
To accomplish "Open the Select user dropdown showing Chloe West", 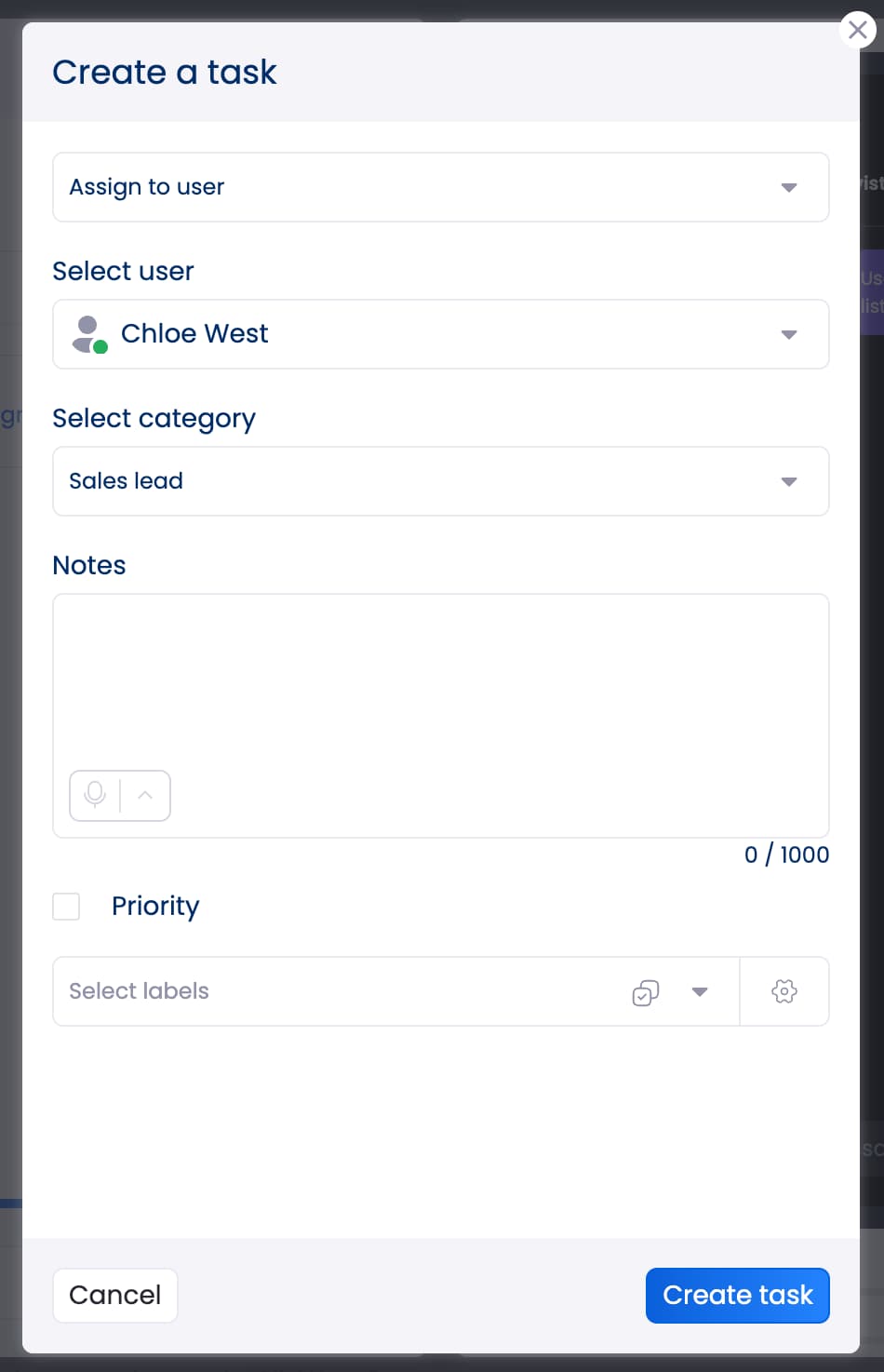I will click(x=440, y=334).
